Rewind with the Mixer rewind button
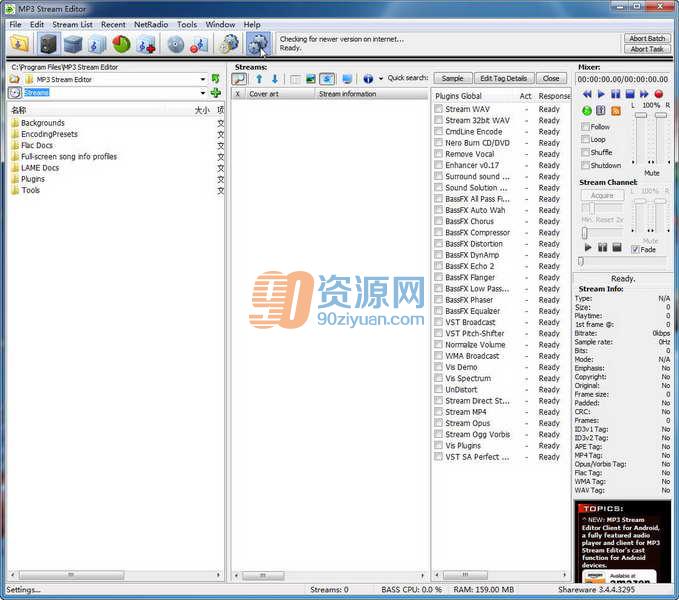The height and width of the screenshot is (600, 679). (587, 94)
